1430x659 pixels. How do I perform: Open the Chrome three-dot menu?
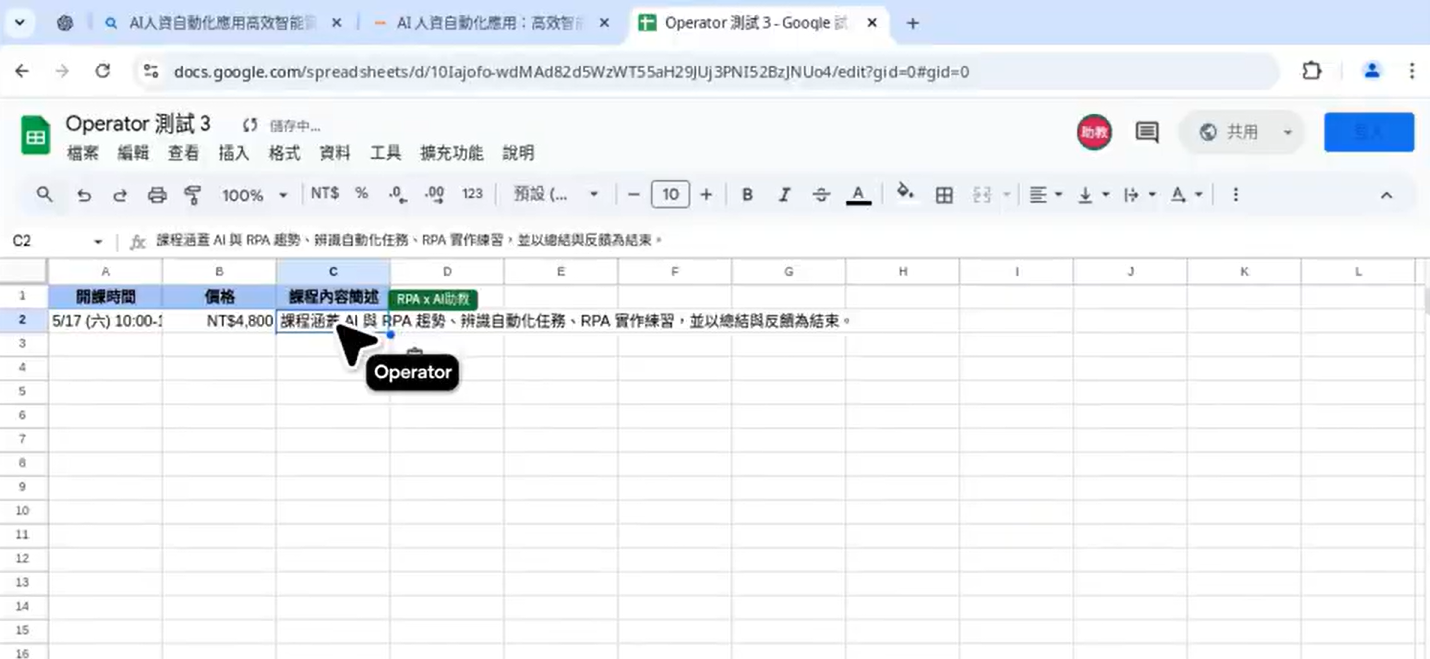pyautogui.click(x=1412, y=71)
